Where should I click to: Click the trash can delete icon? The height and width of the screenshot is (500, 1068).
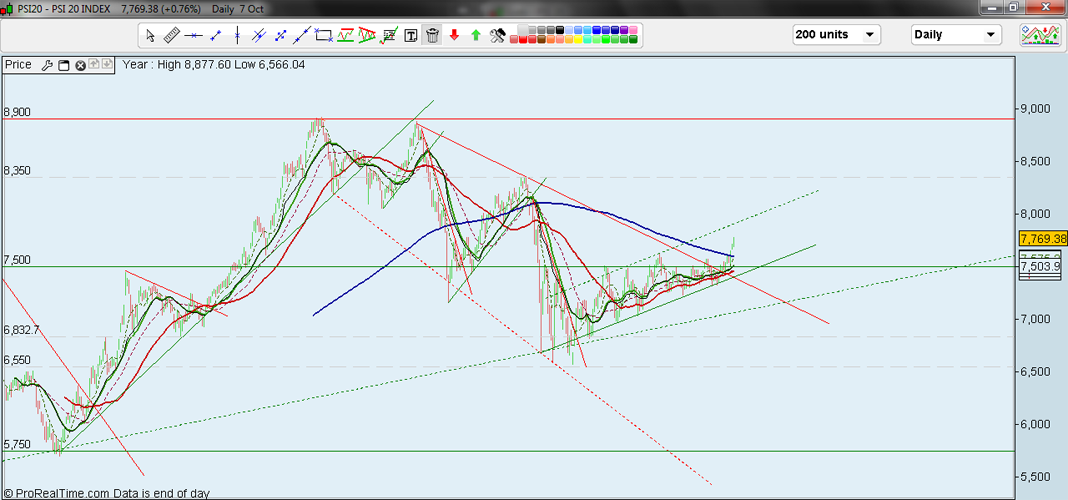(432, 35)
